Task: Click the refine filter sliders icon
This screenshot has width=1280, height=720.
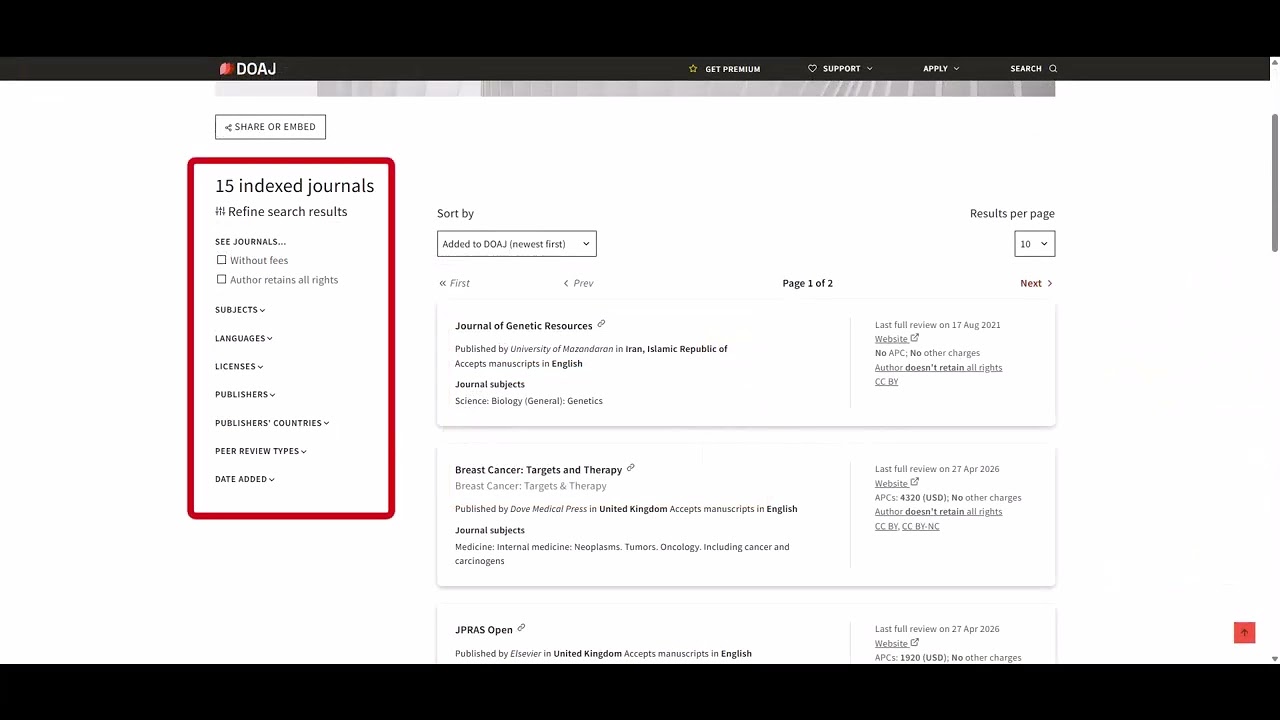Action: 220,212
